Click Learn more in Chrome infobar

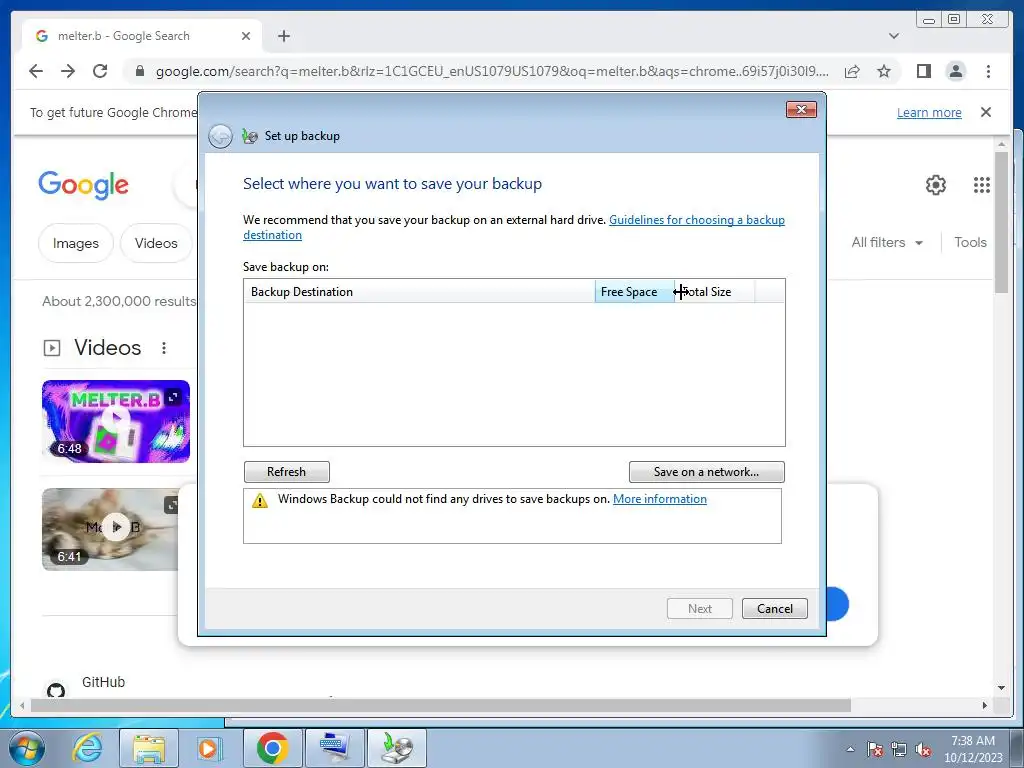click(x=929, y=112)
